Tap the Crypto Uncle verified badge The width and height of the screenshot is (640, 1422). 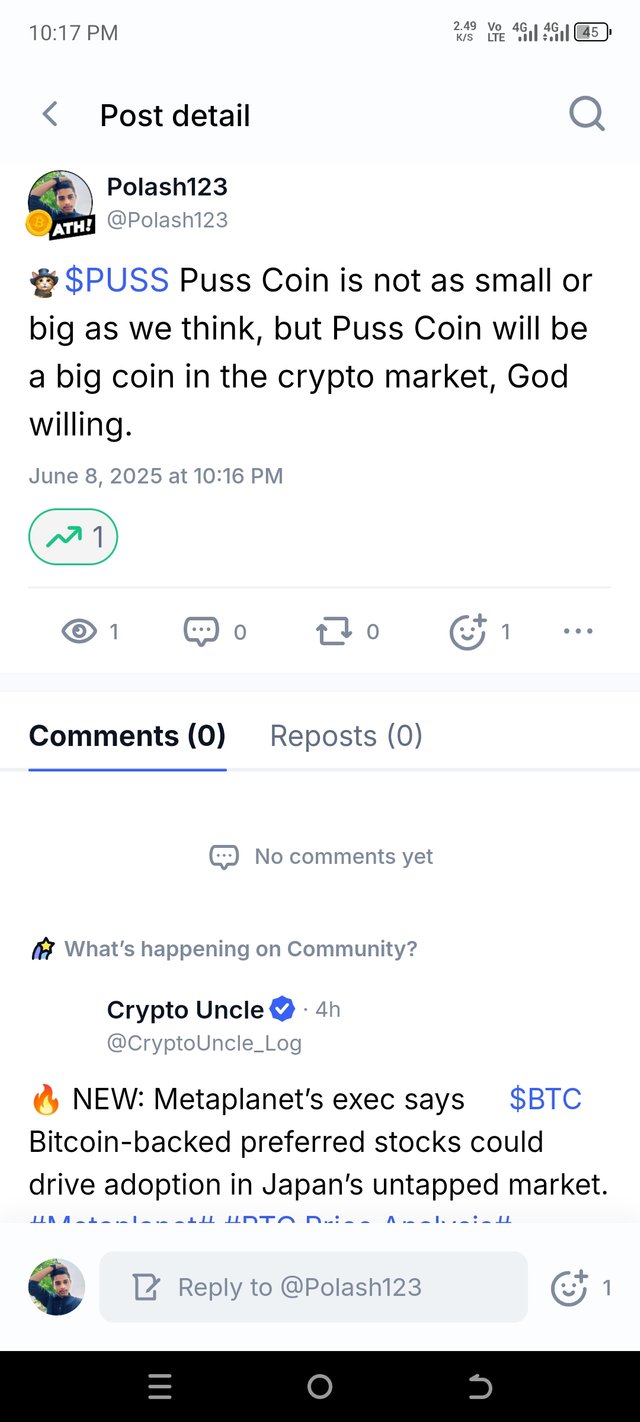283,1010
